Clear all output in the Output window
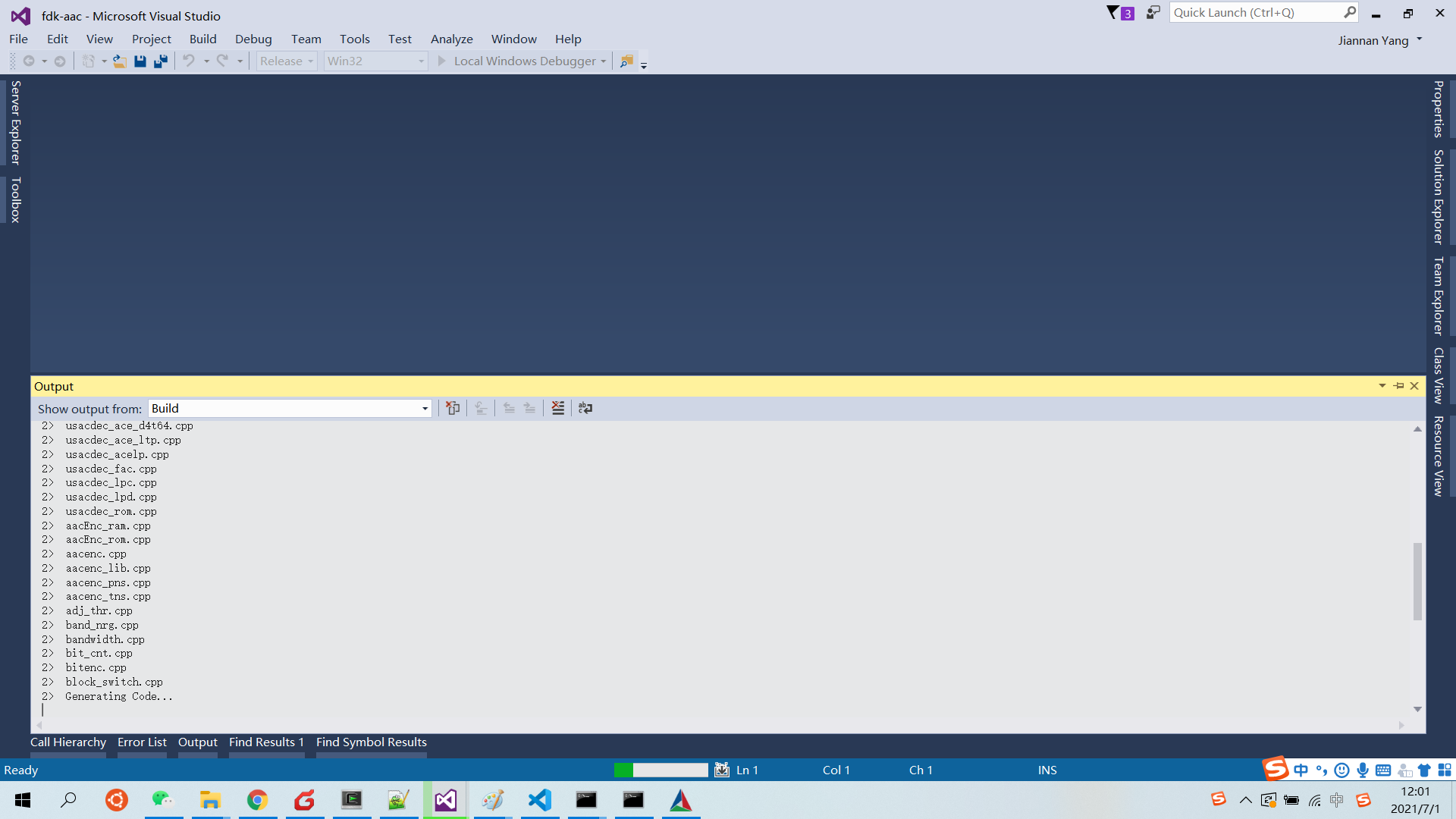Screen dimensions: 1456x819 click(x=558, y=408)
